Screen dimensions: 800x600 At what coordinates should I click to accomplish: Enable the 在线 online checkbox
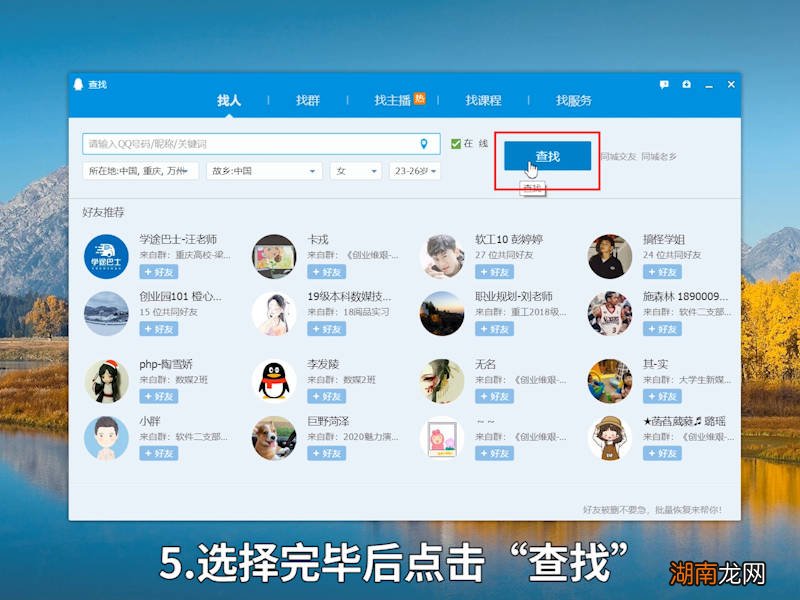456,143
